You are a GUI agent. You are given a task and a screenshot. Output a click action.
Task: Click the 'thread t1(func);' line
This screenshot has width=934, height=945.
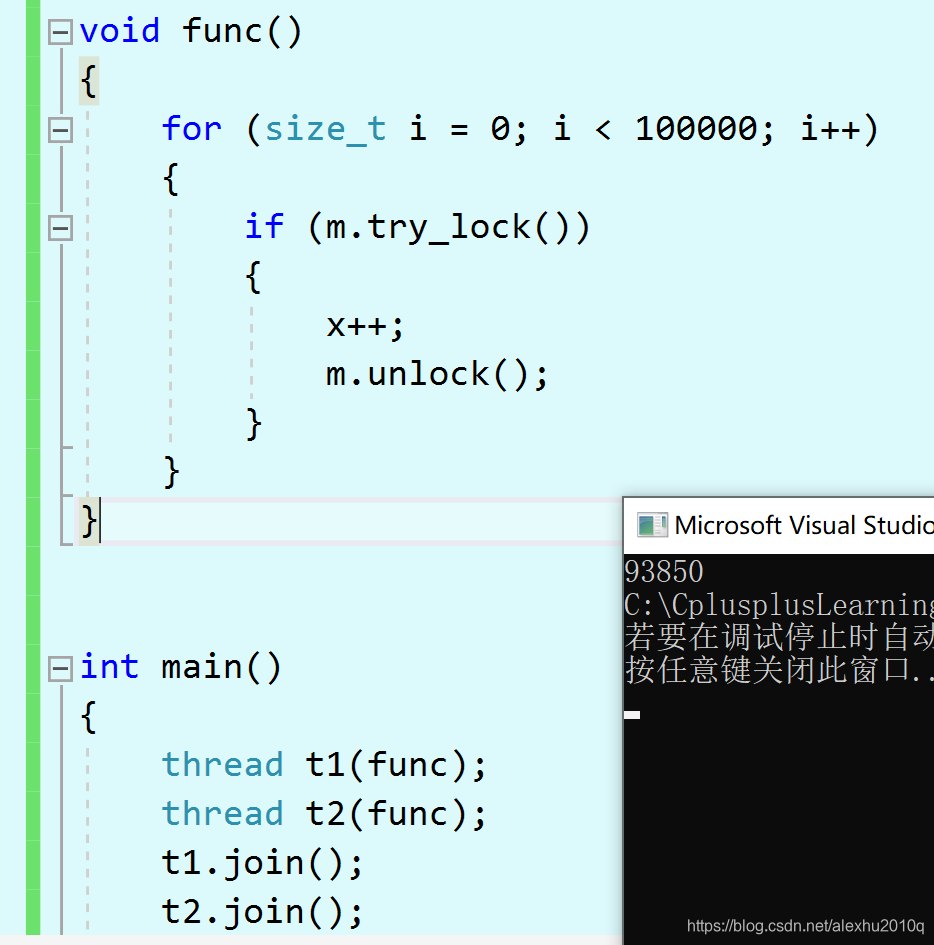324,765
